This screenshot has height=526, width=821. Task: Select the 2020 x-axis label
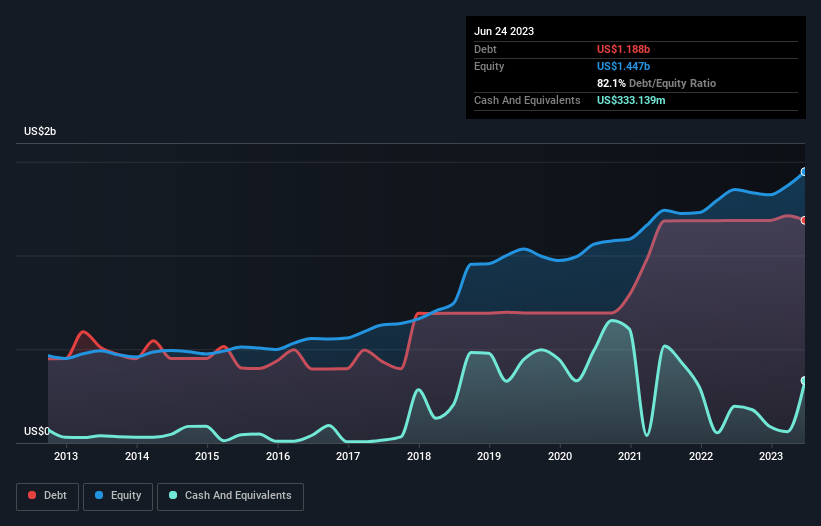560,457
